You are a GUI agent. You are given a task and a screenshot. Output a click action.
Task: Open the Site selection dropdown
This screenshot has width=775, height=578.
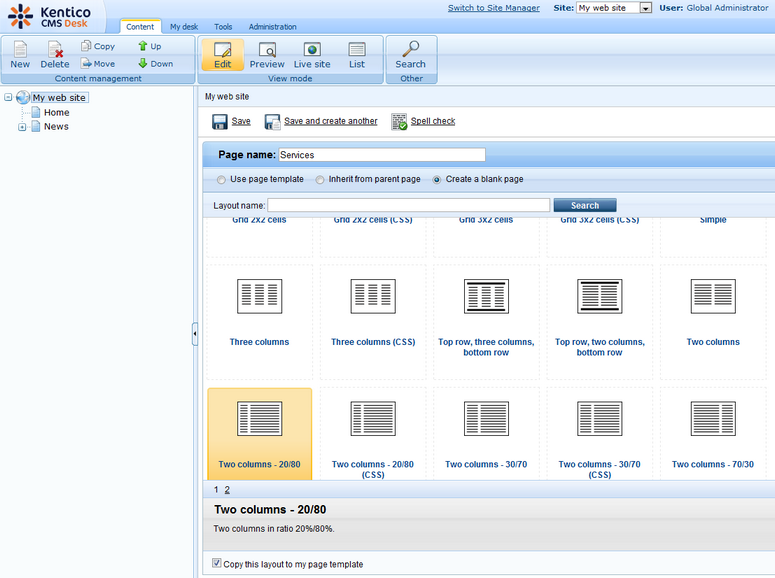pyautogui.click(x=645, y=8)
